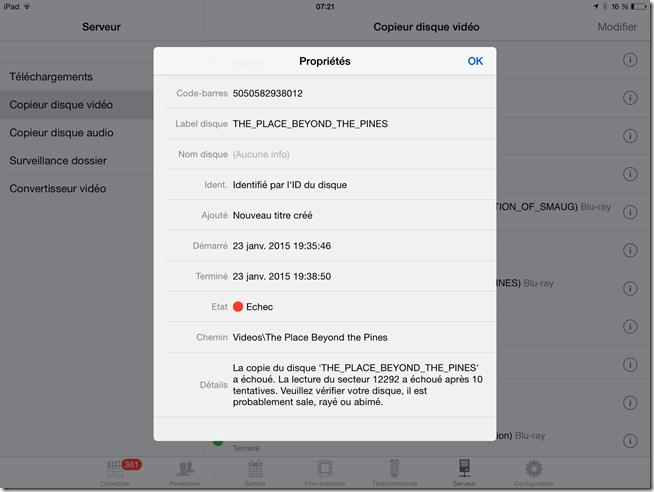
Task: Open the Collection tab with the 361 badge
Action: [115, 473]
